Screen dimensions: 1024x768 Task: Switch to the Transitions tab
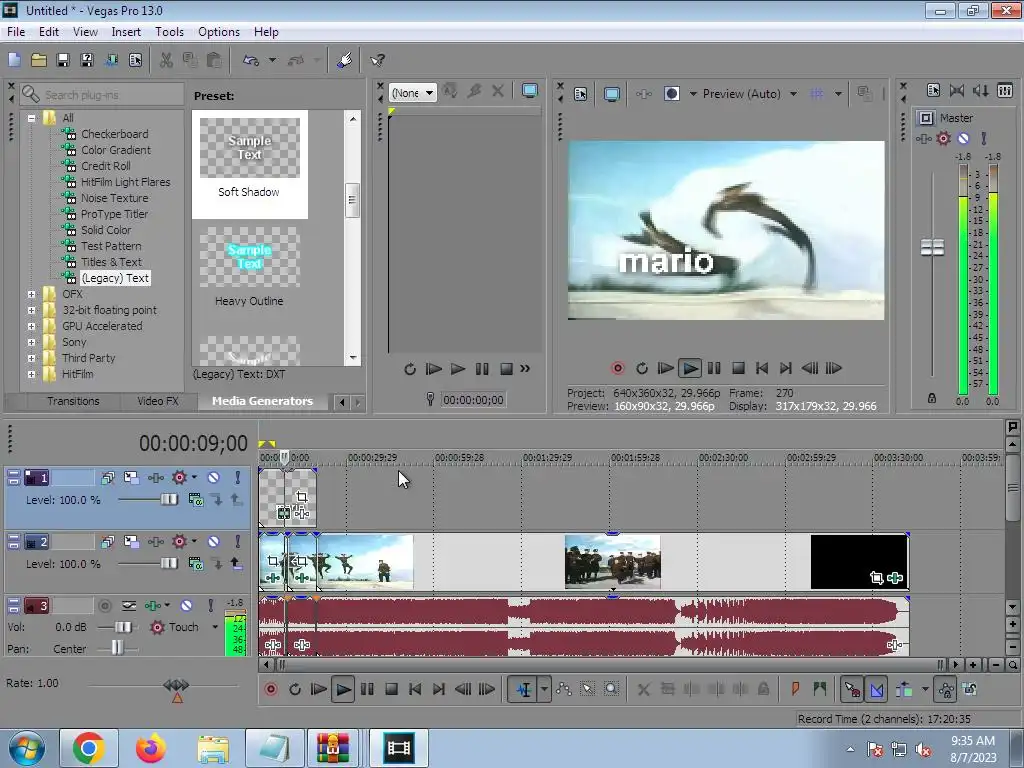[x=73, y=401]
